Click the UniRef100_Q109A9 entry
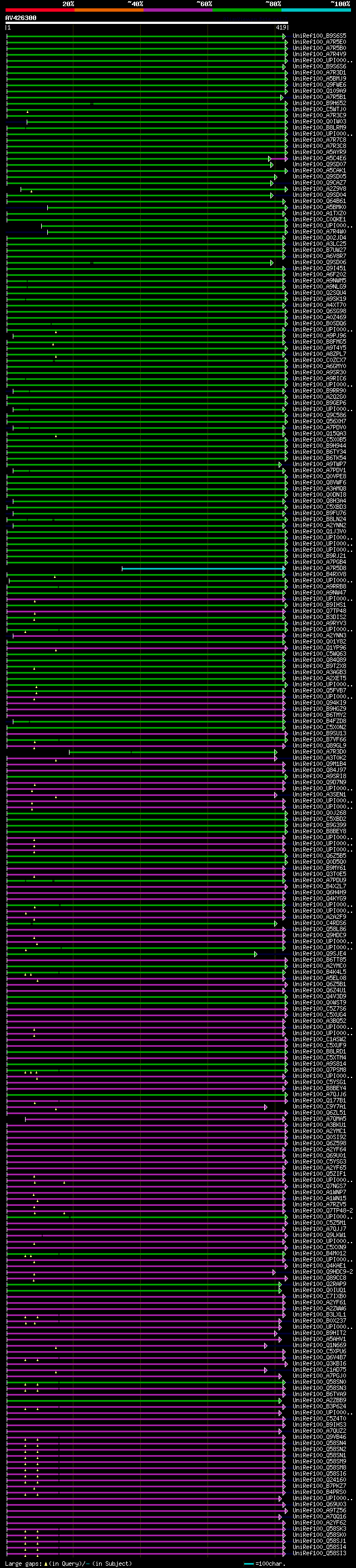This screenshot has width=356, height=1568. point(319,91)
